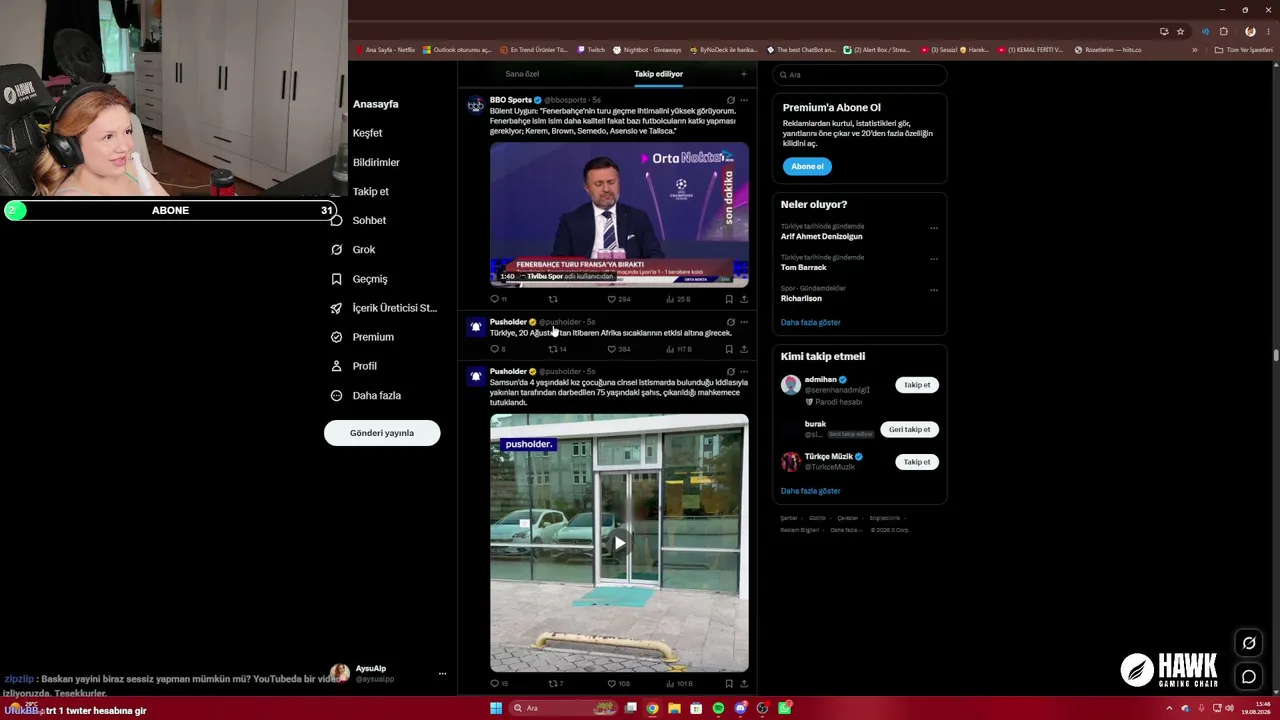Open Bildirimler in the sidebar
This screenshot has height=720, width=1280.
pos(376,162)
